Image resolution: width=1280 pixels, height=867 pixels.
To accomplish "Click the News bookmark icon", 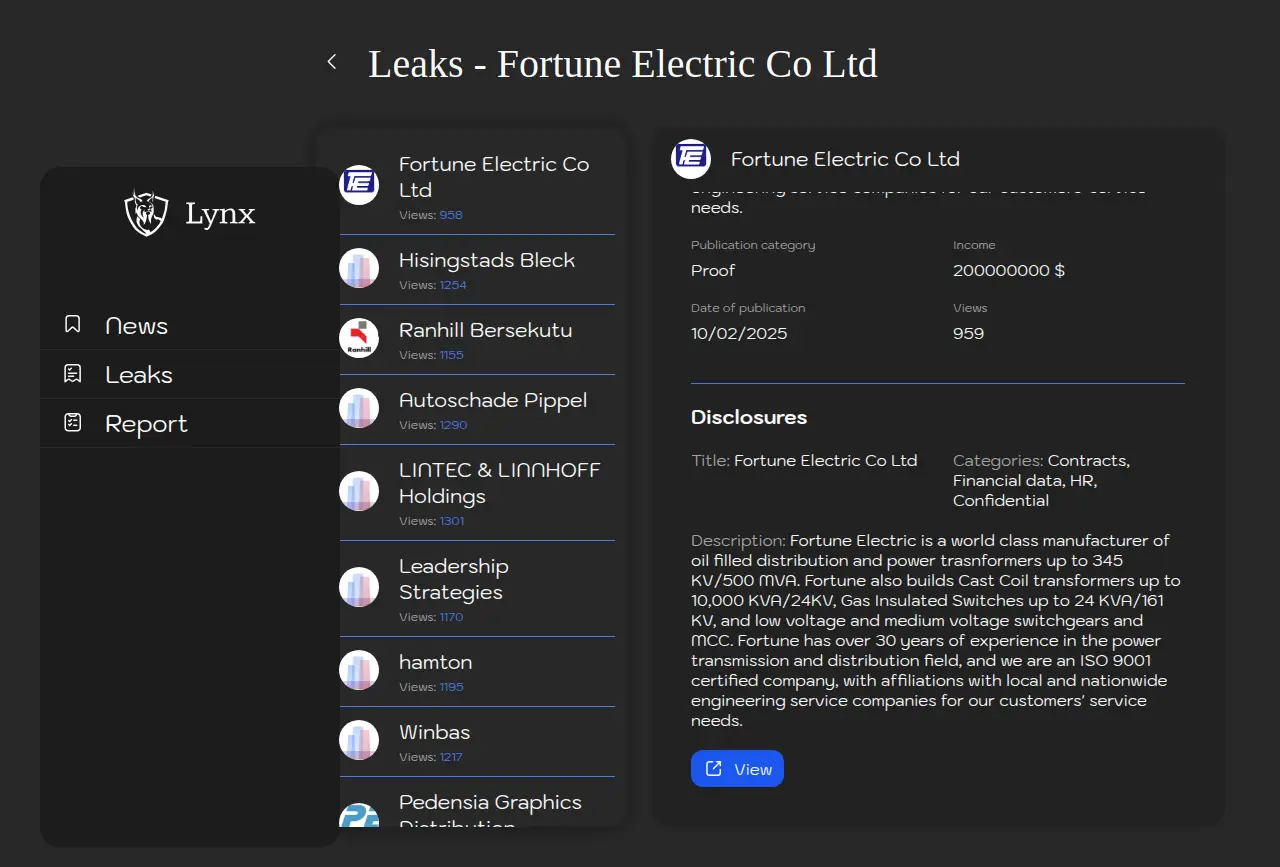I will [x=73, y=325].
